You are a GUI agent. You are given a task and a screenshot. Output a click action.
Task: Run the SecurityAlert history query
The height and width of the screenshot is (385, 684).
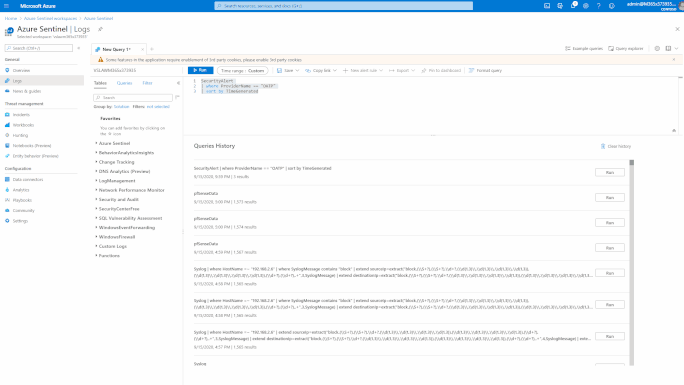(609, 173)
